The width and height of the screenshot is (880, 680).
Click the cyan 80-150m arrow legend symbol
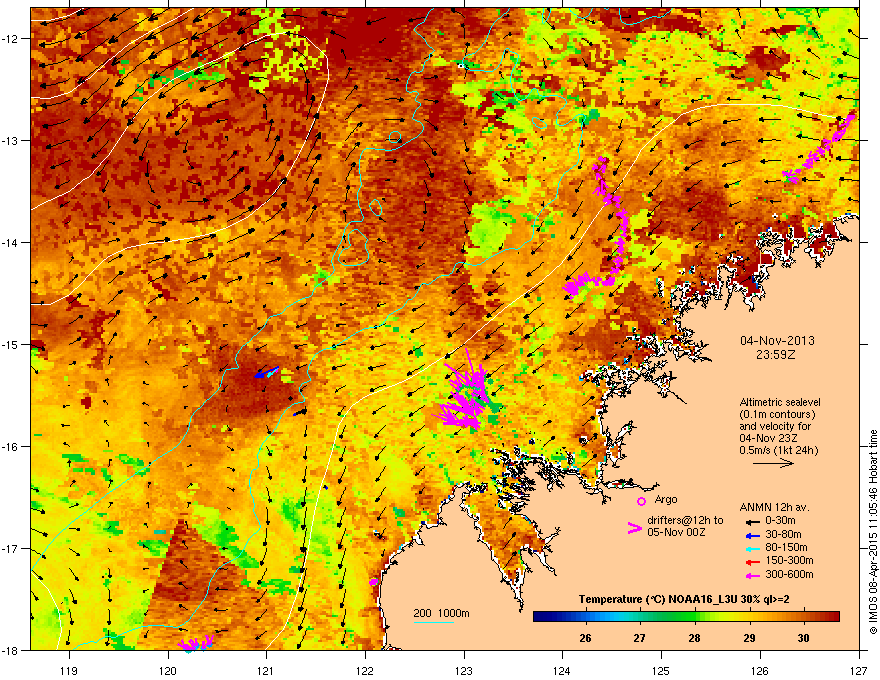752,548
